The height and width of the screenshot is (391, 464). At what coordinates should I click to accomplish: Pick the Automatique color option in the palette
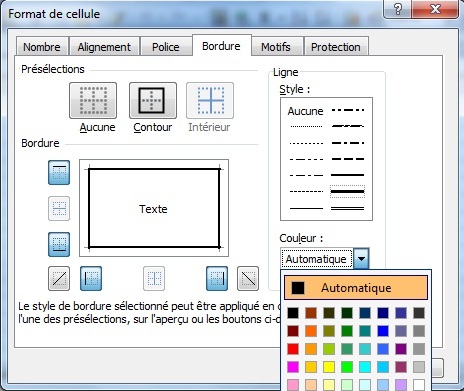(x=356, y=287)
